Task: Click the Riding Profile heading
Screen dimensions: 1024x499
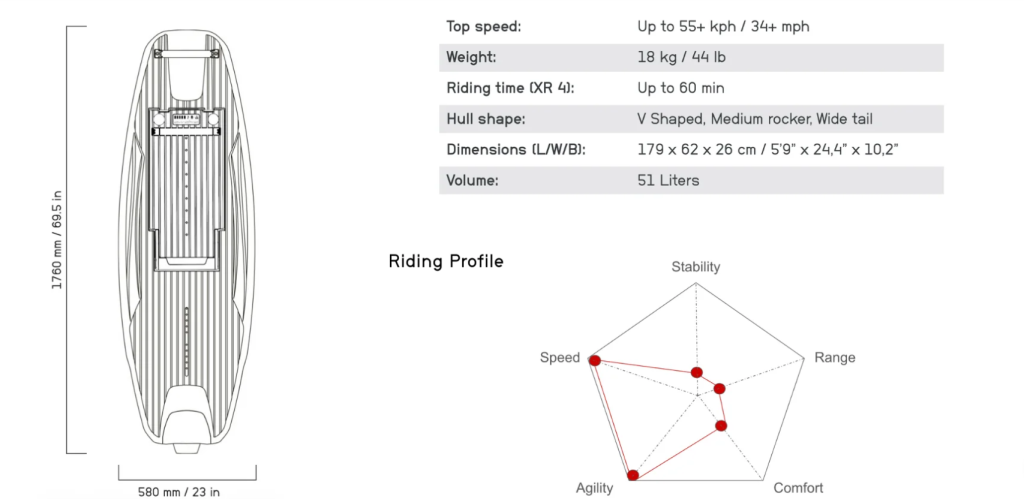Action: tap(446, 261)
